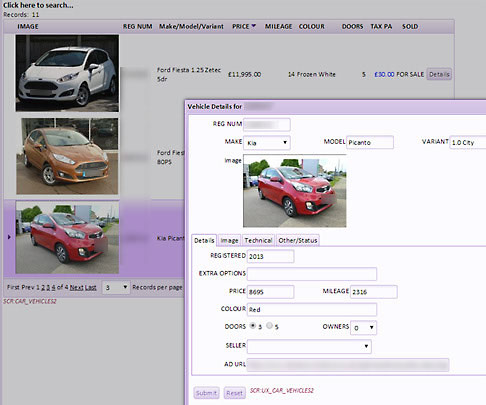Go to the Next page link
Viewport: 486px width, 405px height.
click(x=76, y=287)
